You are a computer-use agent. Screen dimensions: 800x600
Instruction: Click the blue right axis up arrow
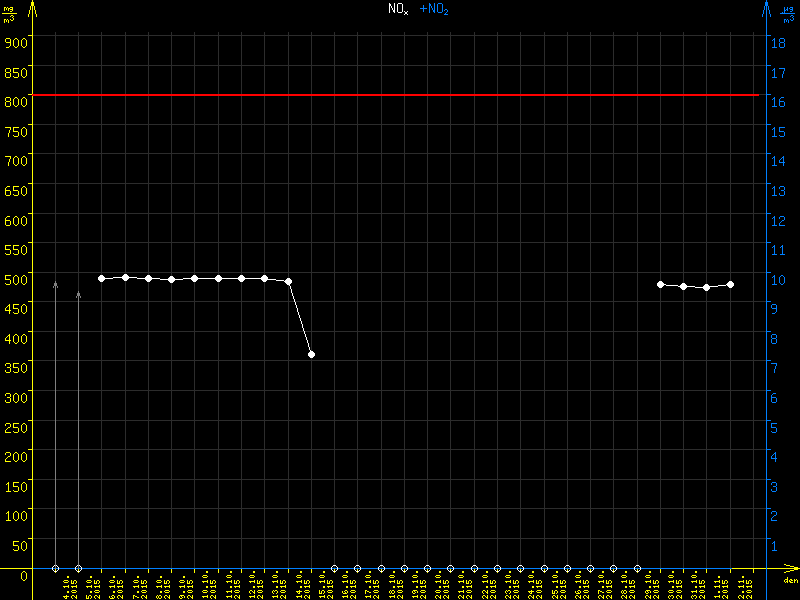pyautogui.click(x=766, y=10)
